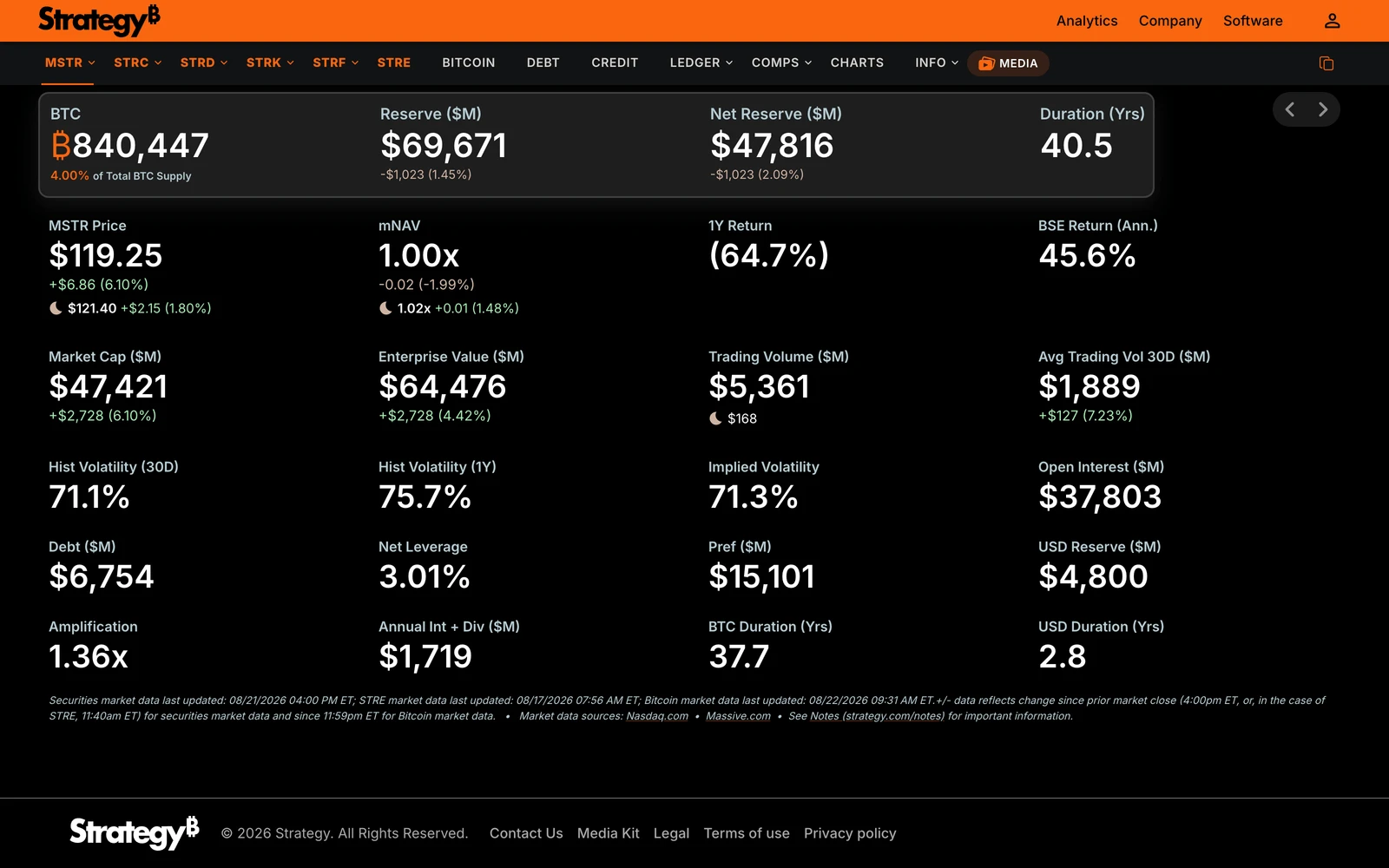Viewport: 1389px width, 868px height.
Task: Open the Strategy logo in the header
Action: 99,20
